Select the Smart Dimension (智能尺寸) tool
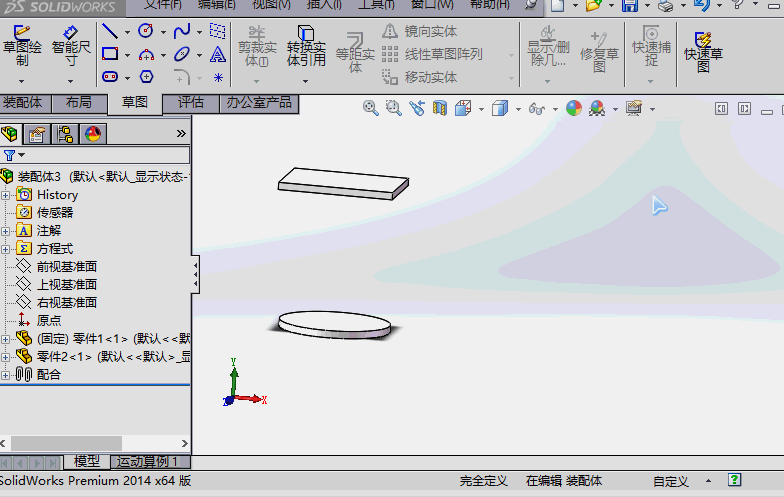784x497 pixels. coord(70,46)
